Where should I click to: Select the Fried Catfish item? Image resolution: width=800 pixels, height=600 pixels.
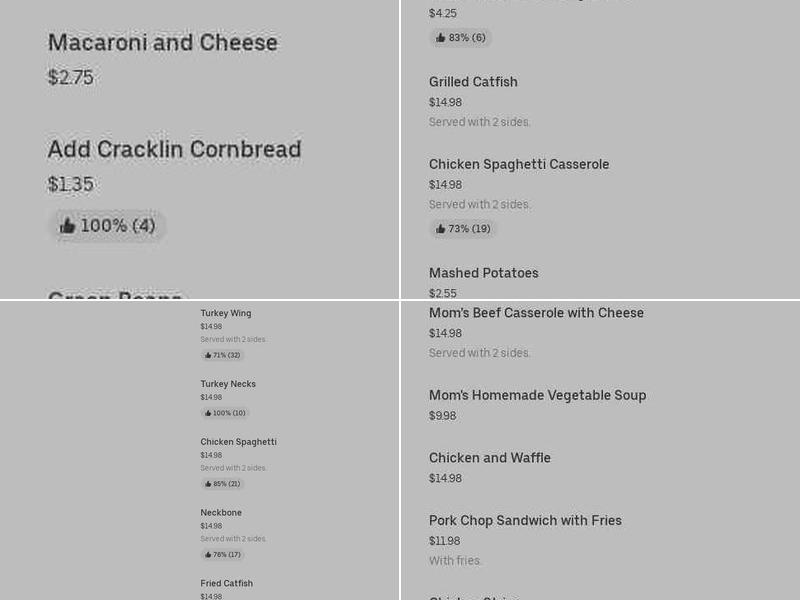[226, 584]
